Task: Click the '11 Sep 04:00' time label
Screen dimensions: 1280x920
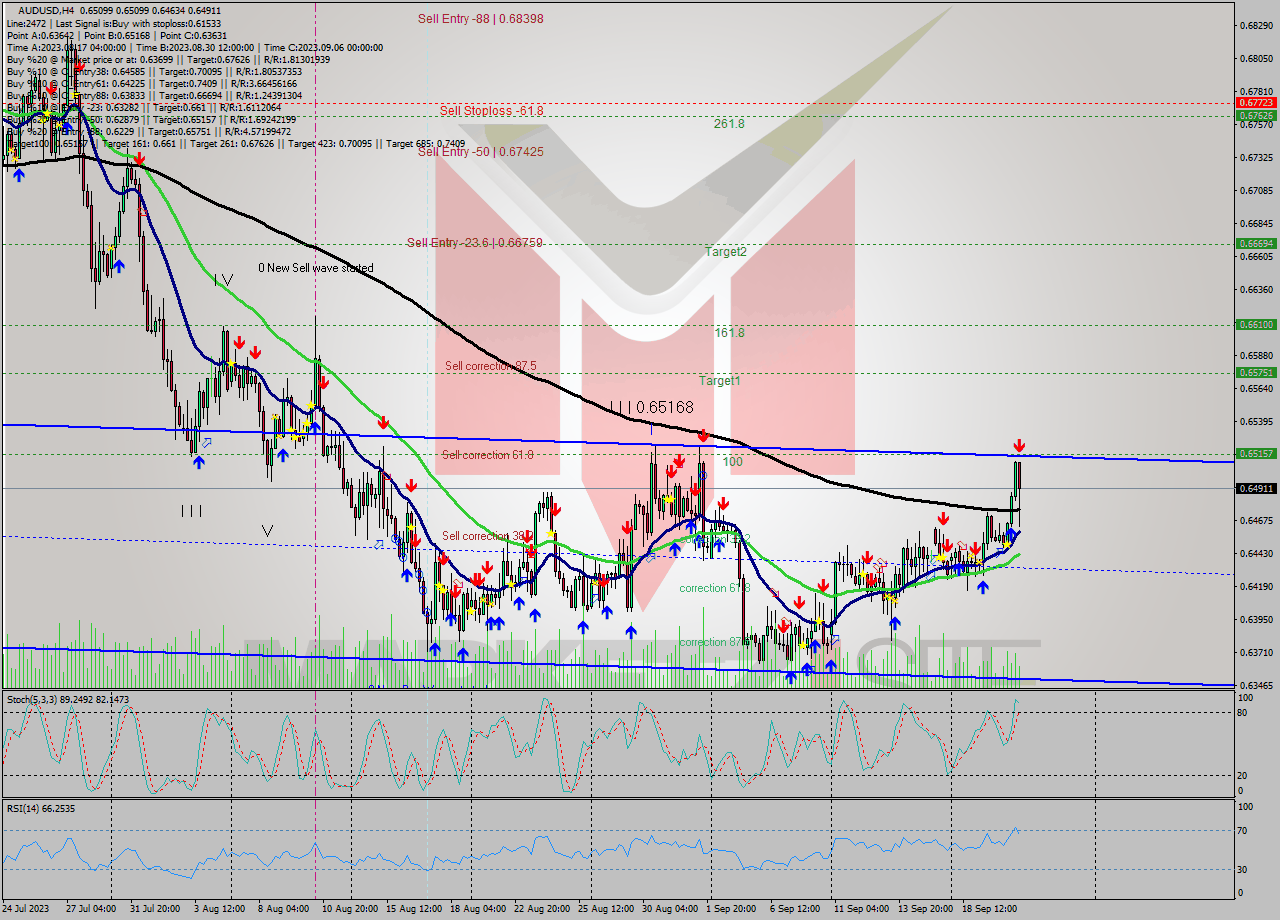Action: point(861,909)
